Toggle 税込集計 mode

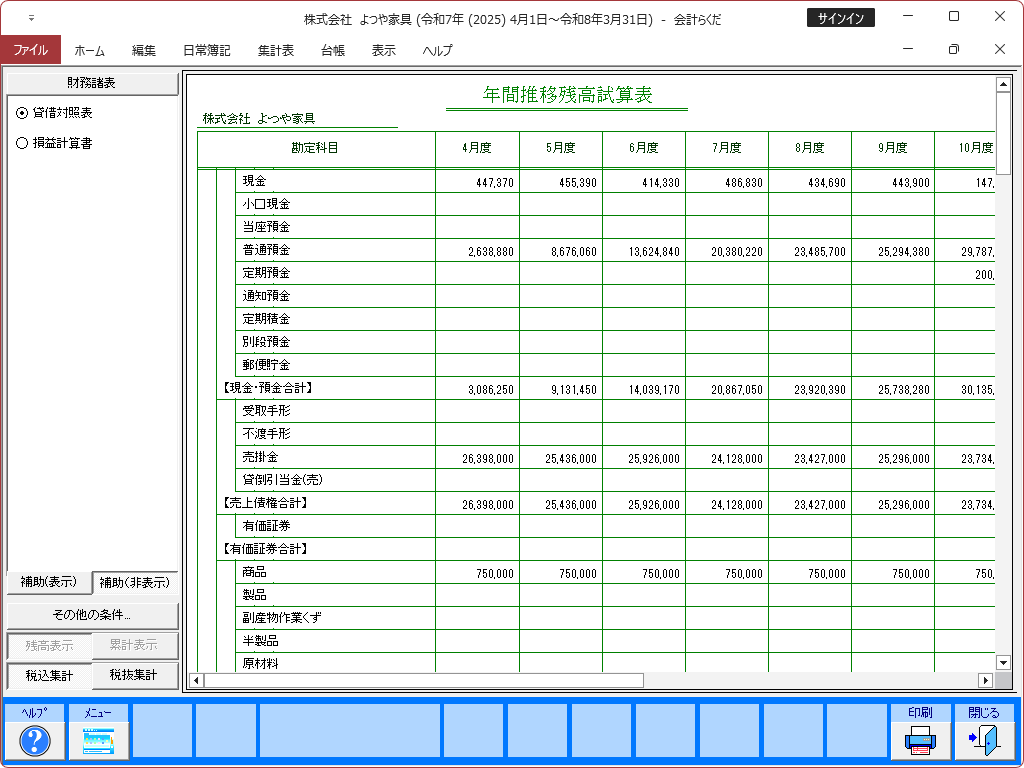[x=49, y=676]
